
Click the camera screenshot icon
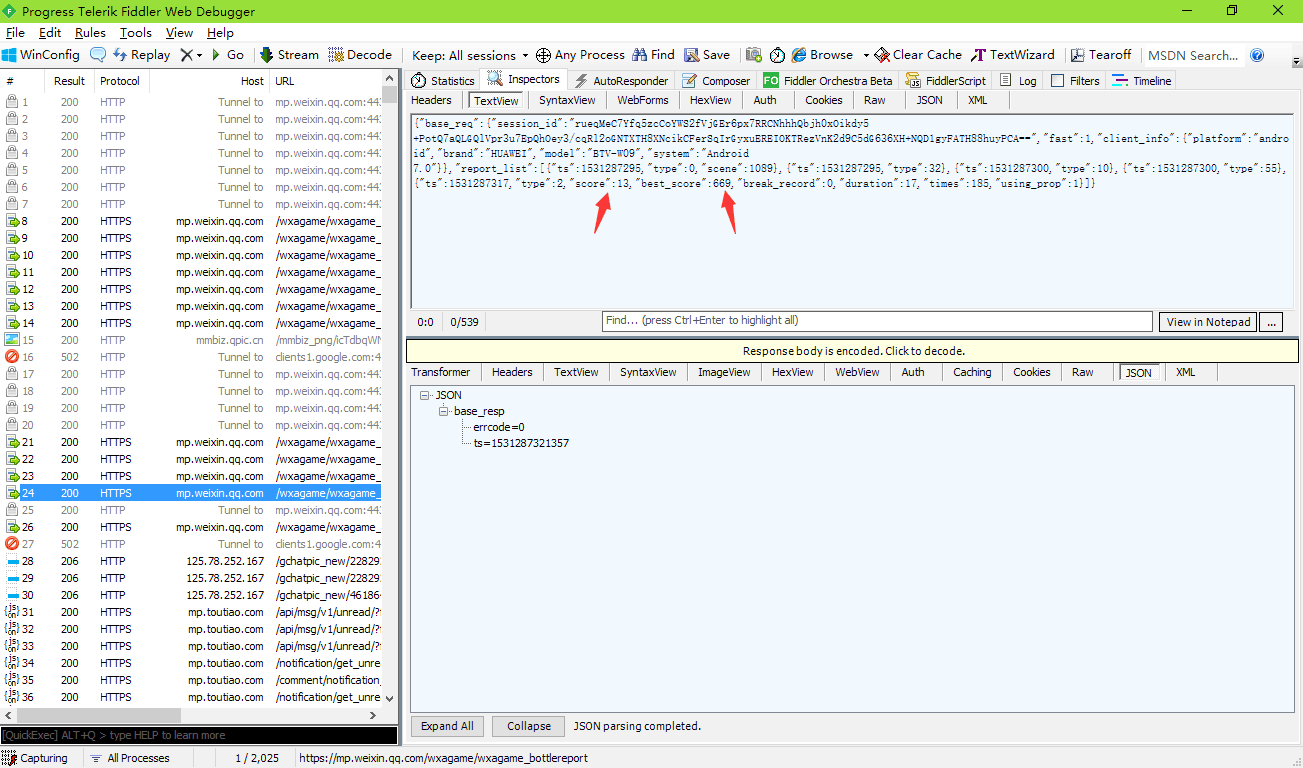tap(754, 55)
